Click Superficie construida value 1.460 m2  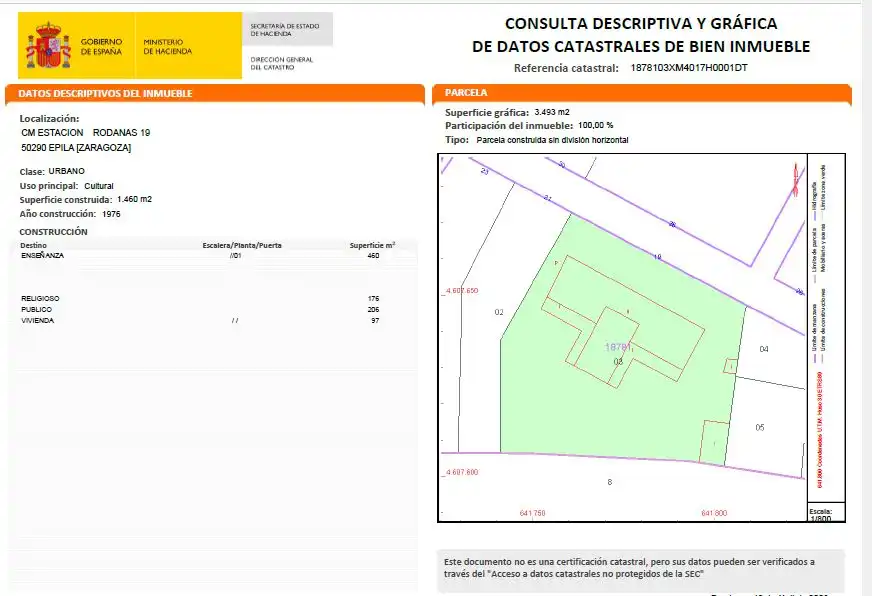pyautogui.click(x=135, y=199)
